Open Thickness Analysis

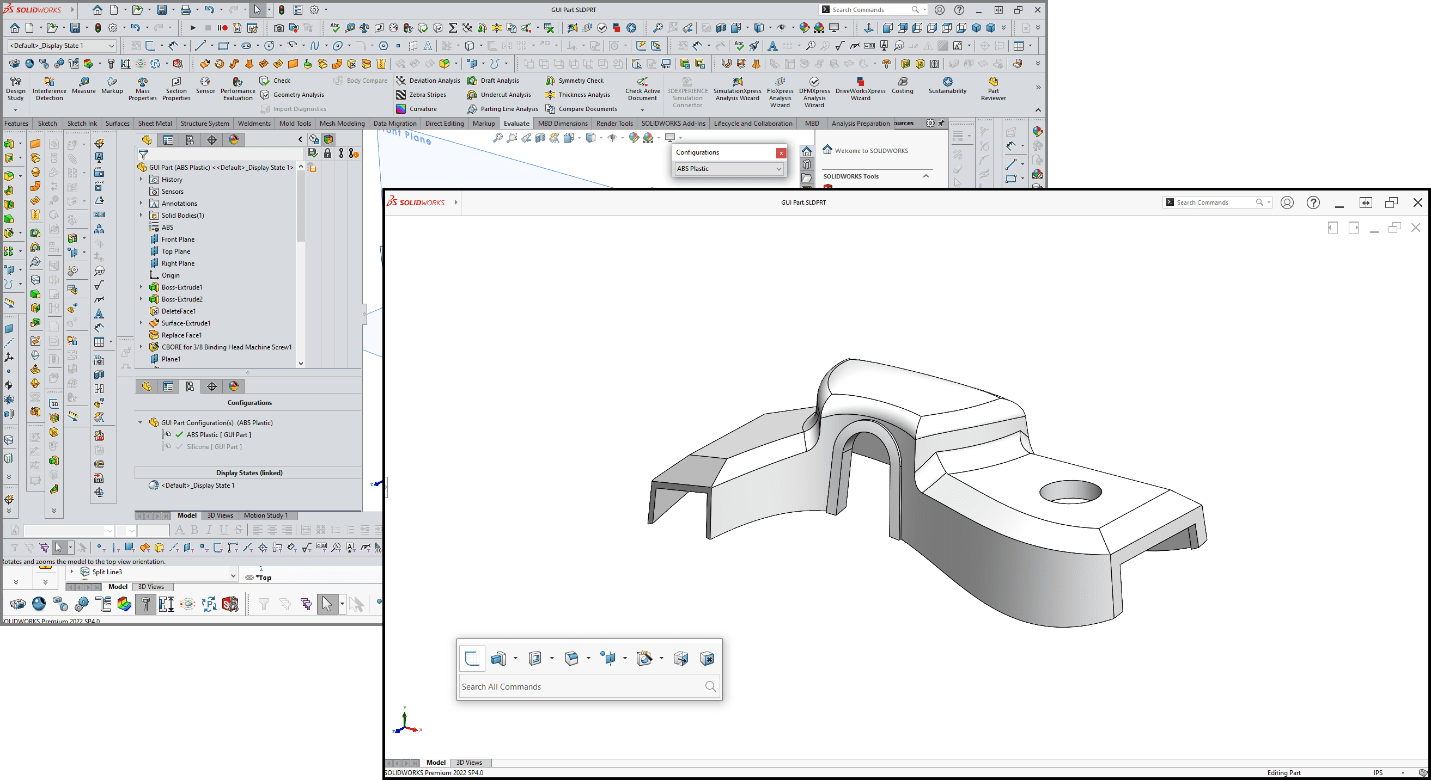coord(578,95)
